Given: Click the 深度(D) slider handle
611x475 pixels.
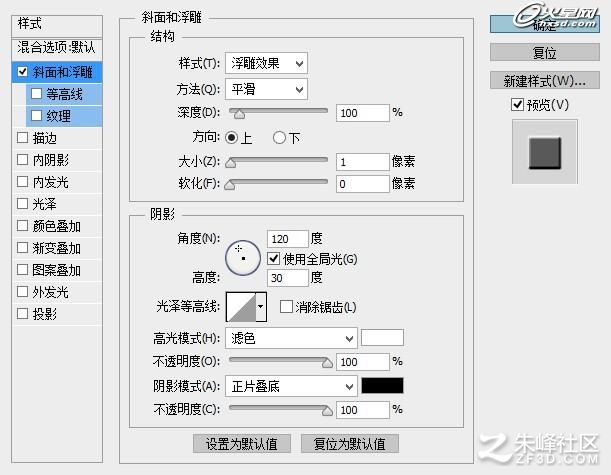Looking at the screenshot, I should [239, 114].
